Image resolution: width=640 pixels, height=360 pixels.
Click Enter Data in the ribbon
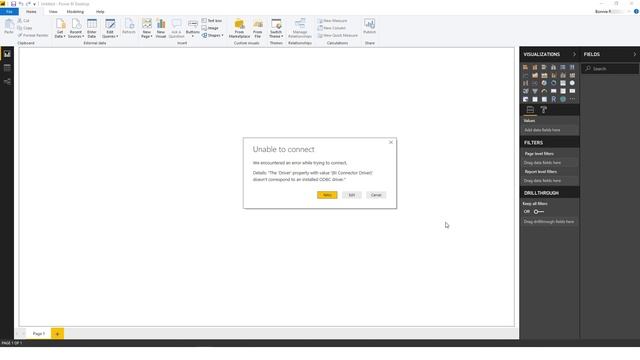pos(92,29)
